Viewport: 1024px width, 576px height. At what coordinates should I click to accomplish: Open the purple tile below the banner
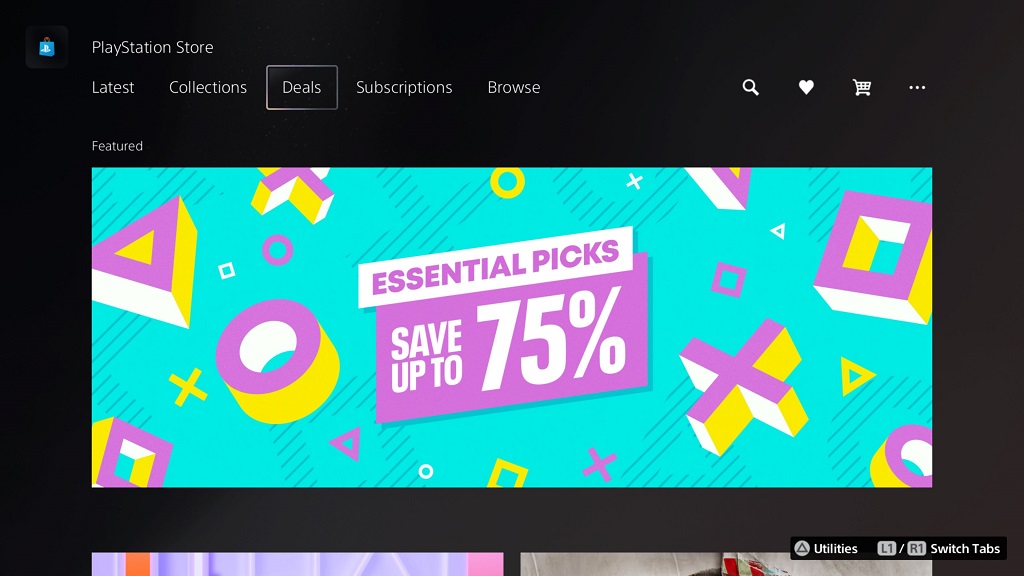tap(298, 564)
